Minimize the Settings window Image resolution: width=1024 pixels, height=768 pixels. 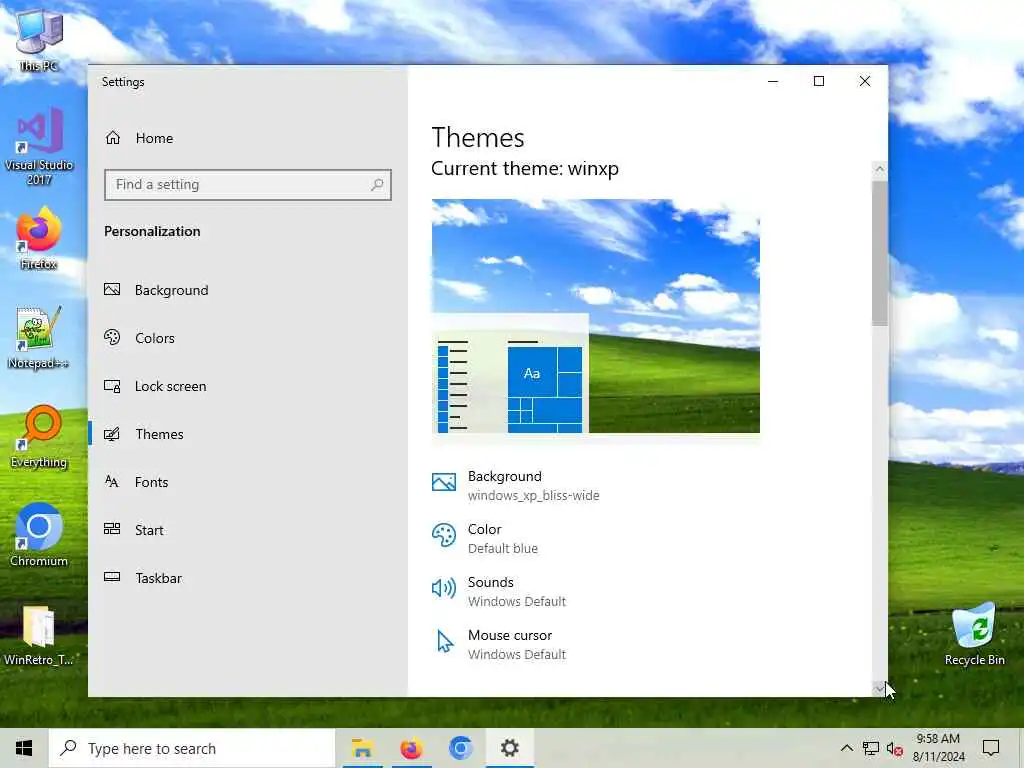point(773,81)
